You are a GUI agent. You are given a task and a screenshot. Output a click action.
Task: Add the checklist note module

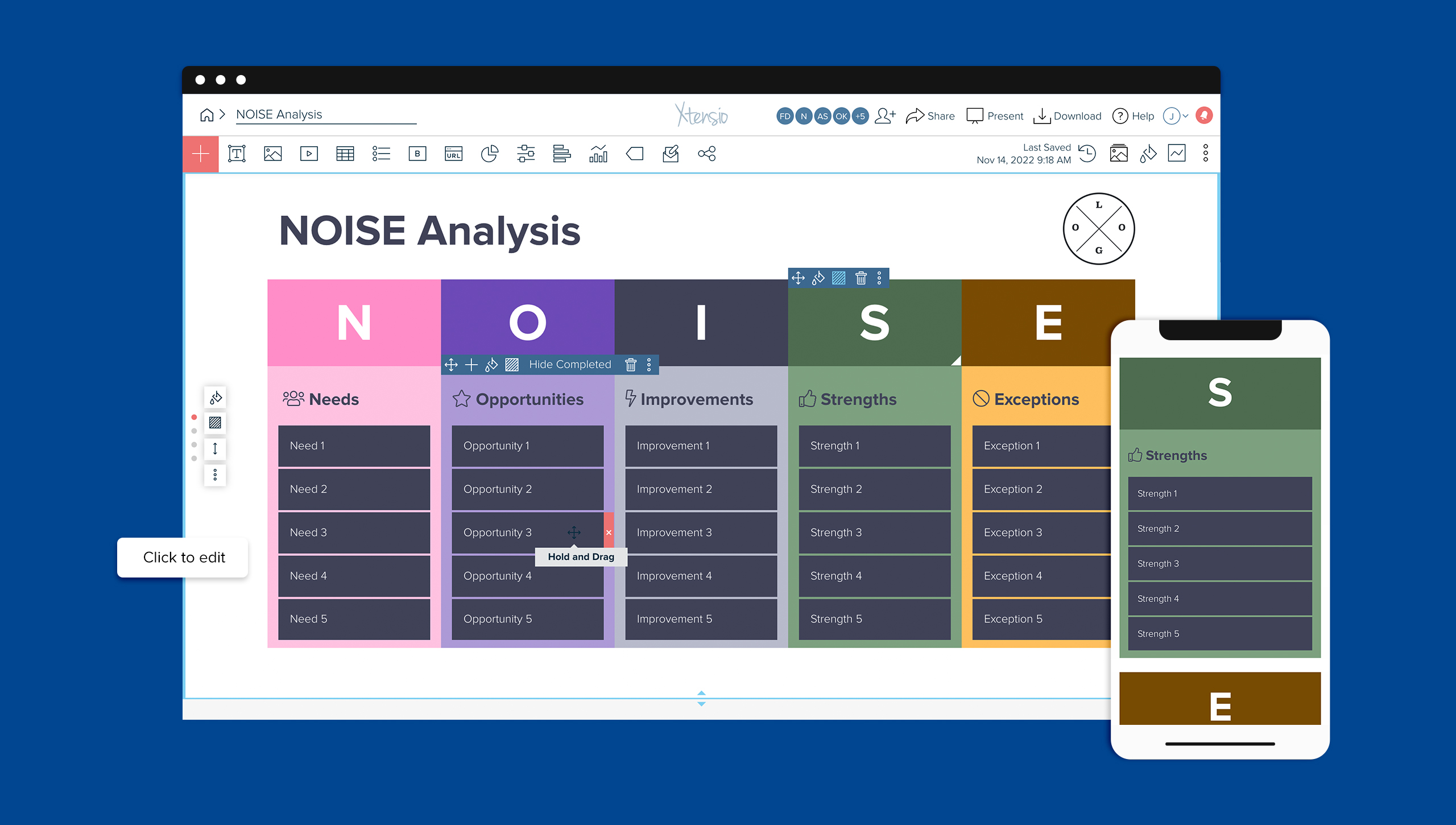click(671, 154)
